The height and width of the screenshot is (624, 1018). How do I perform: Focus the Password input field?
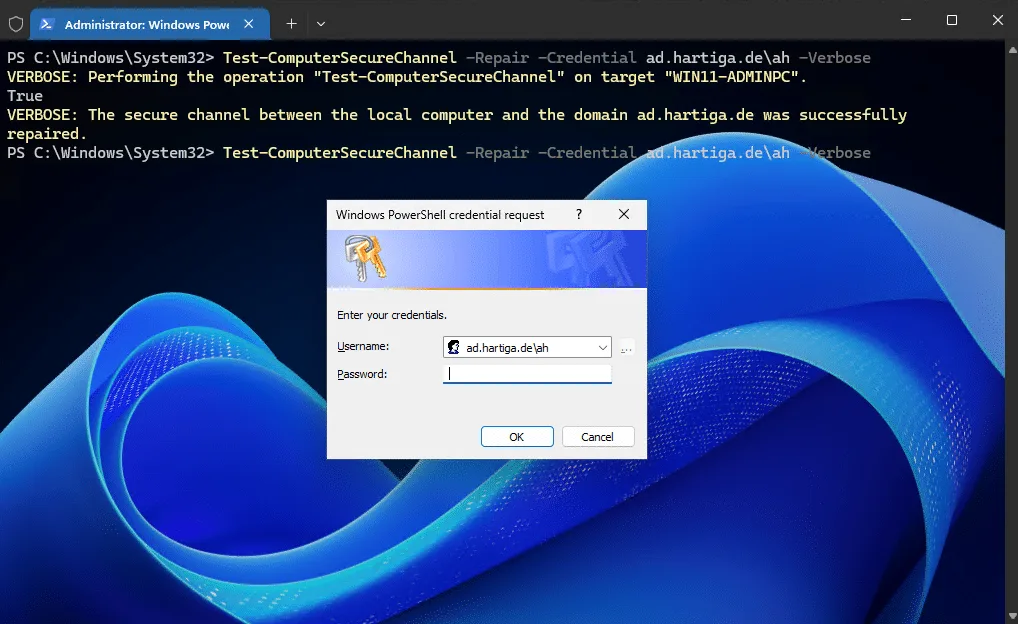tap(527, 374)
